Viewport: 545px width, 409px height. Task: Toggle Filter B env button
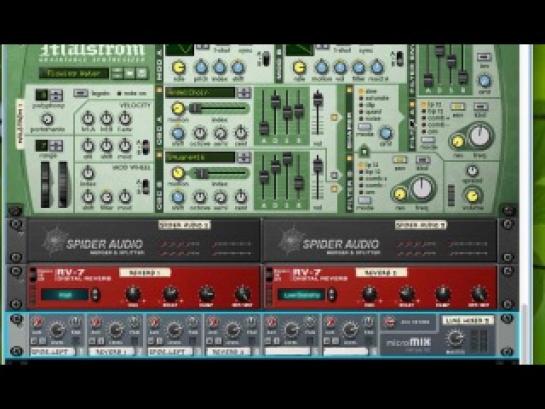coord(399,159)
